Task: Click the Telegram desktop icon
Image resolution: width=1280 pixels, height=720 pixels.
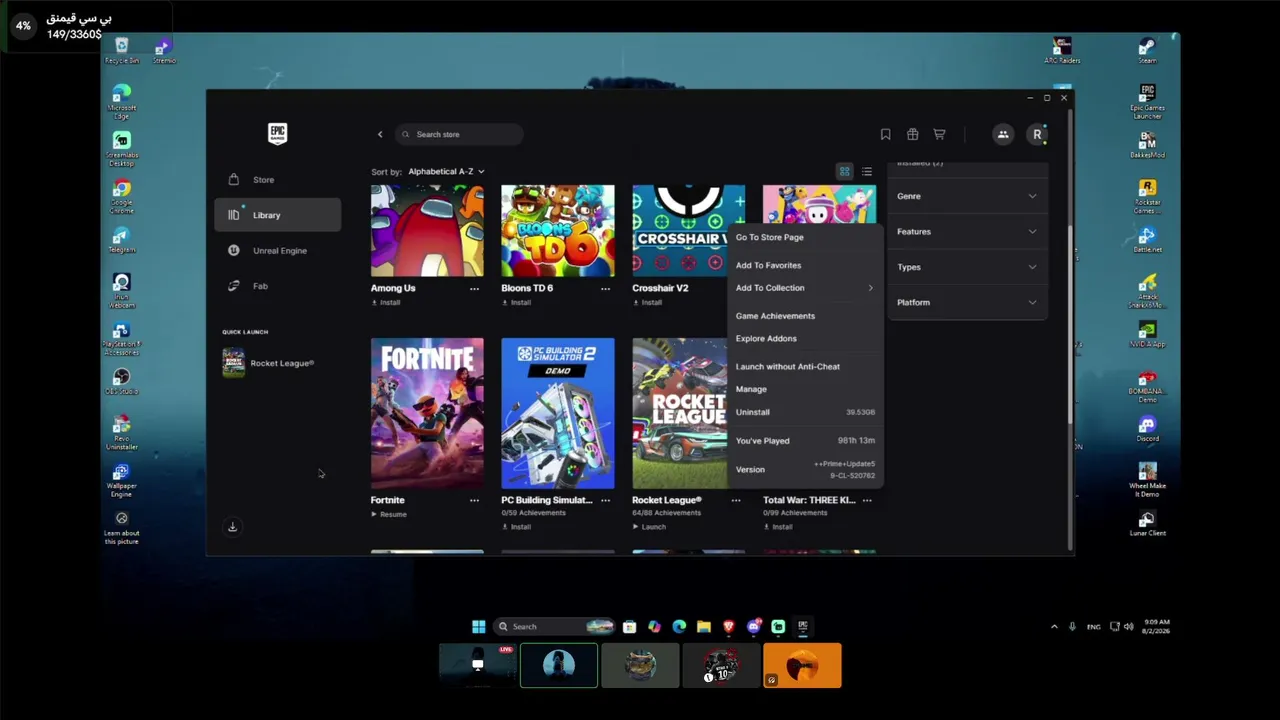Action: coord(122,240)
